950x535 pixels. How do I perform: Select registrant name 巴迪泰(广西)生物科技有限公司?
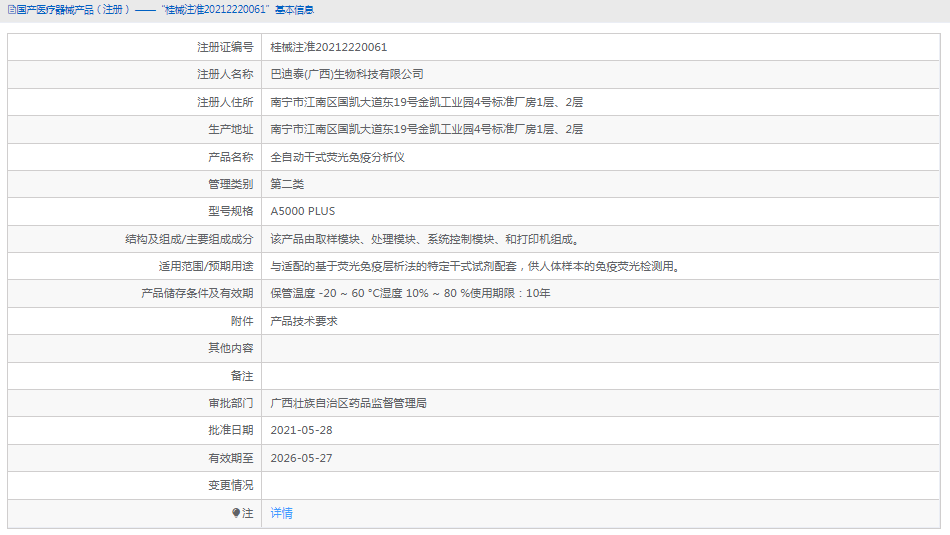[x=347, y=75]
